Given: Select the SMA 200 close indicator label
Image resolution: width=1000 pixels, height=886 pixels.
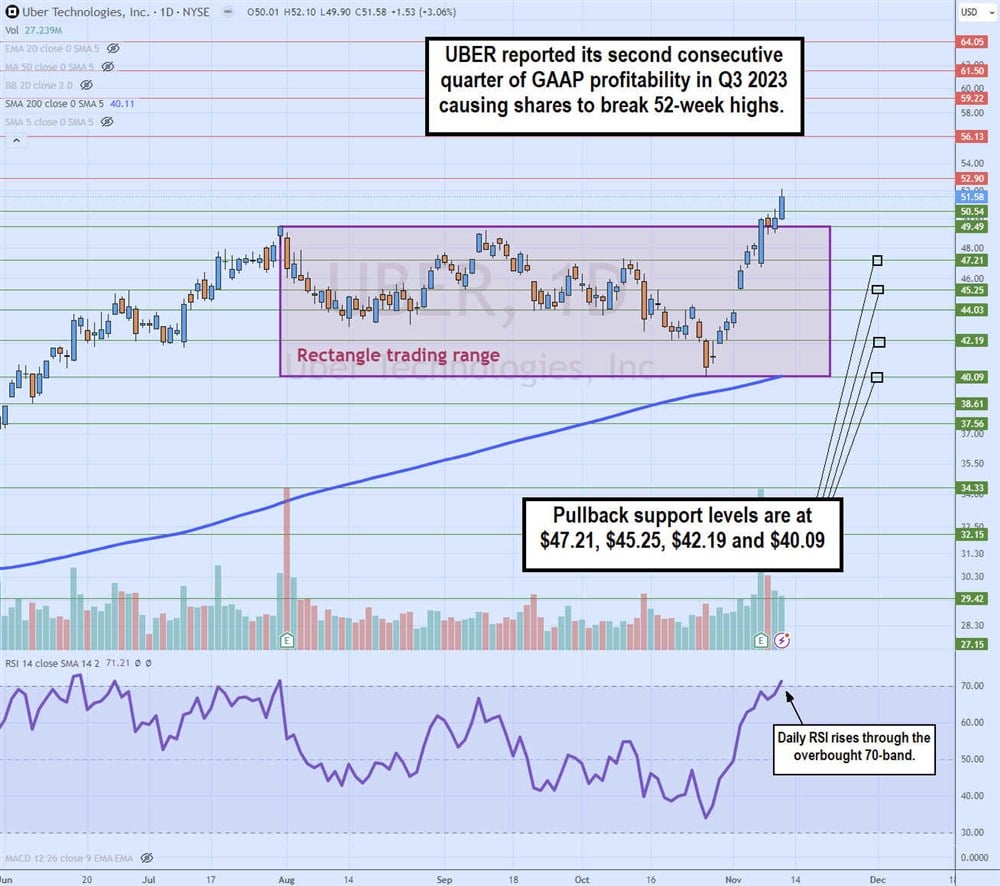Looking at the screenshot, I should 54,103.
